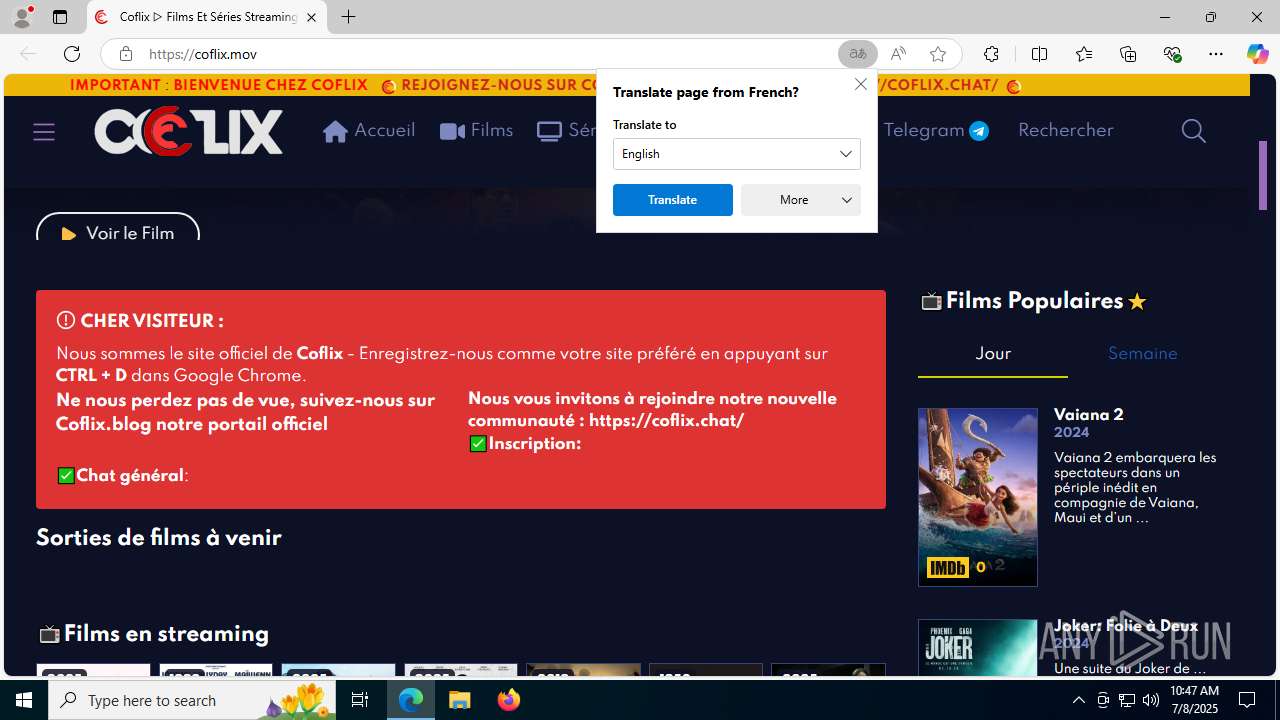1280x720 pixels.
Task: Click the Films Populaires heading
Action: coord(1034,301)
